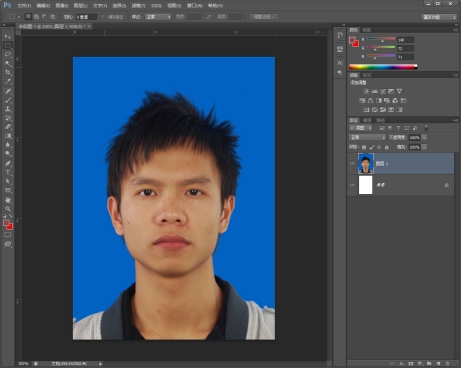Open the Color panel flyout menu
The width and height of the screenshot is (461, 368).
pyautogui.click(x=455, y=30)
